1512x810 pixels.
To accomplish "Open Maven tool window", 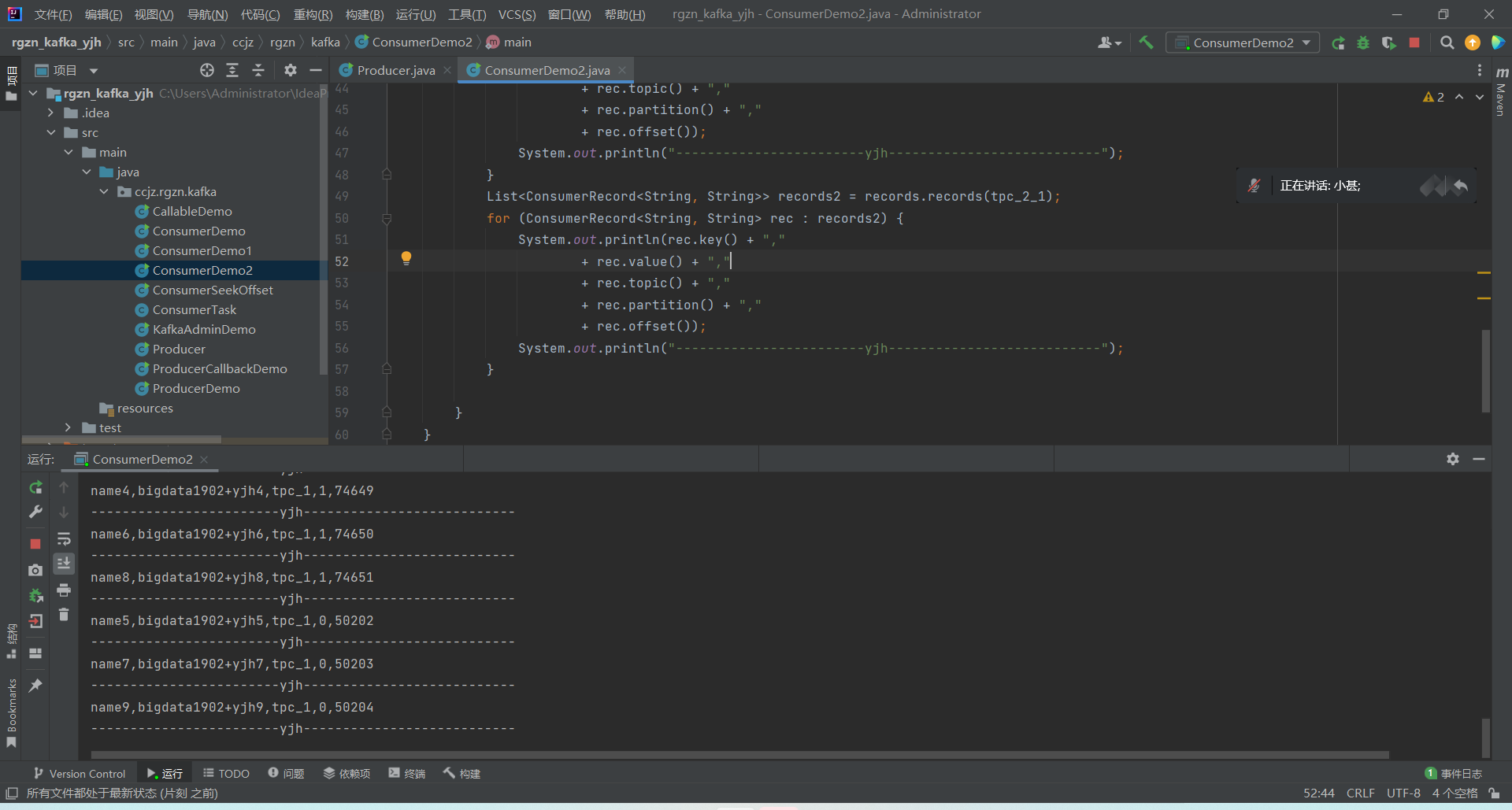I will (1501, 91).
